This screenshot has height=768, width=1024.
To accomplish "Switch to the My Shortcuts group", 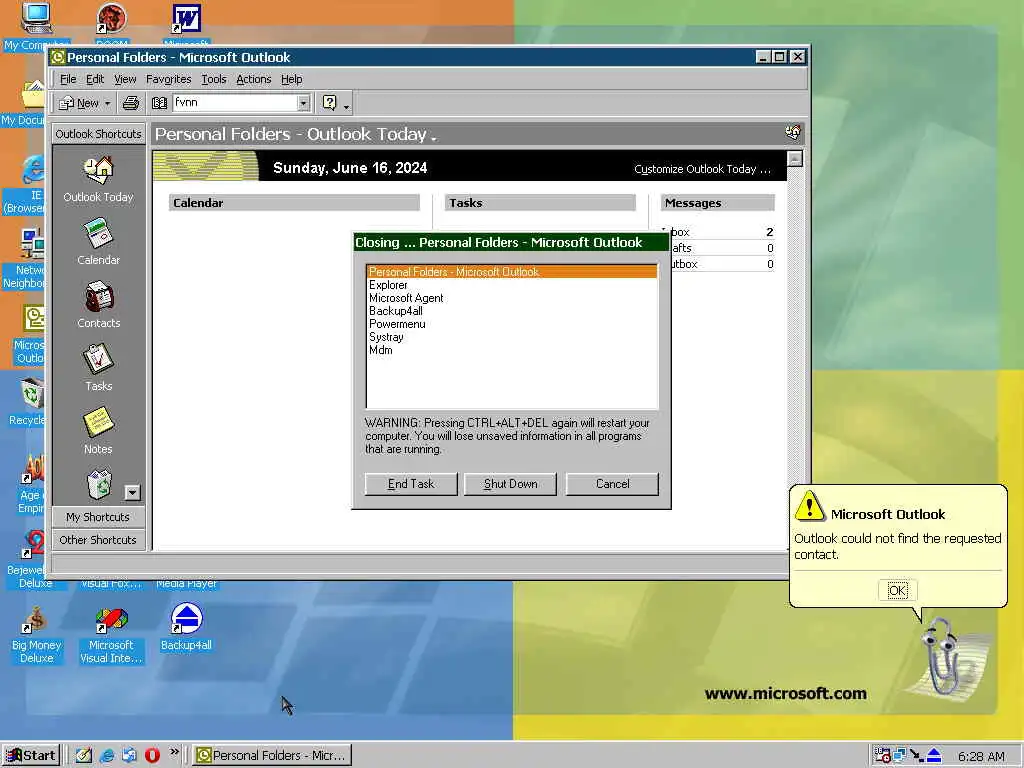I will coord(98,517).
